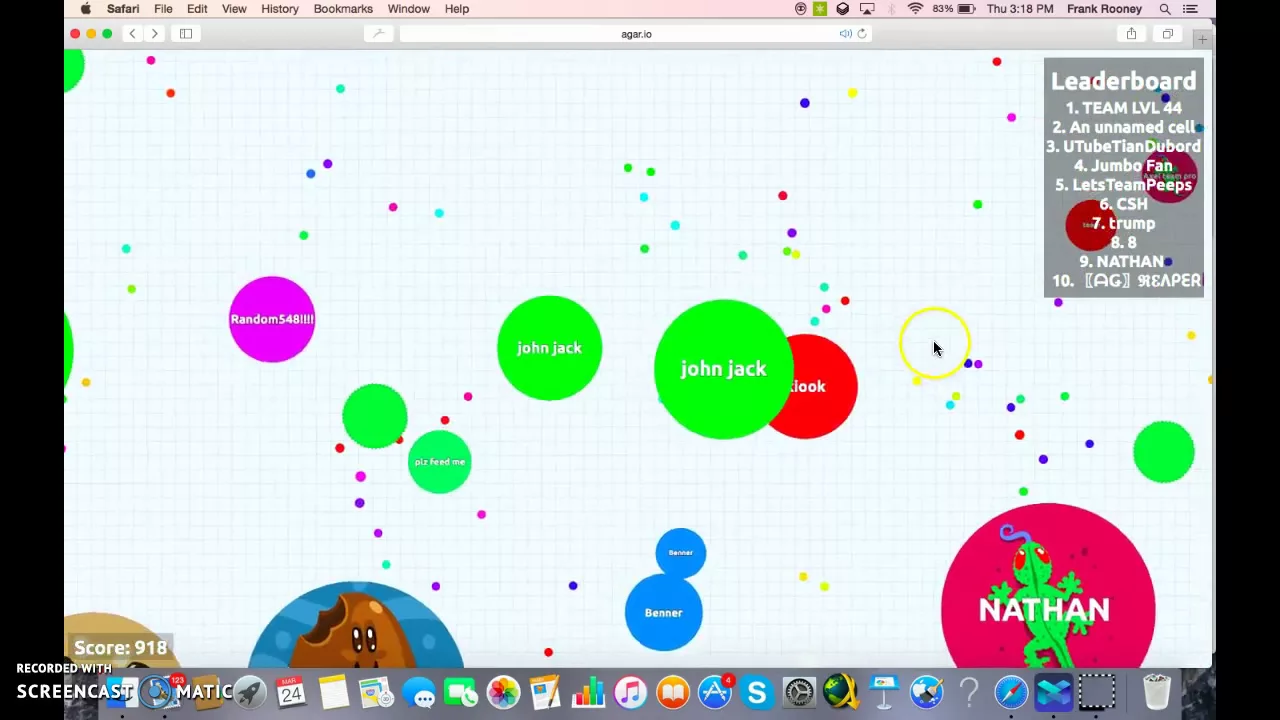Click the large blue Benner cell
The image size is (1280, 720).
pos(664,612)
